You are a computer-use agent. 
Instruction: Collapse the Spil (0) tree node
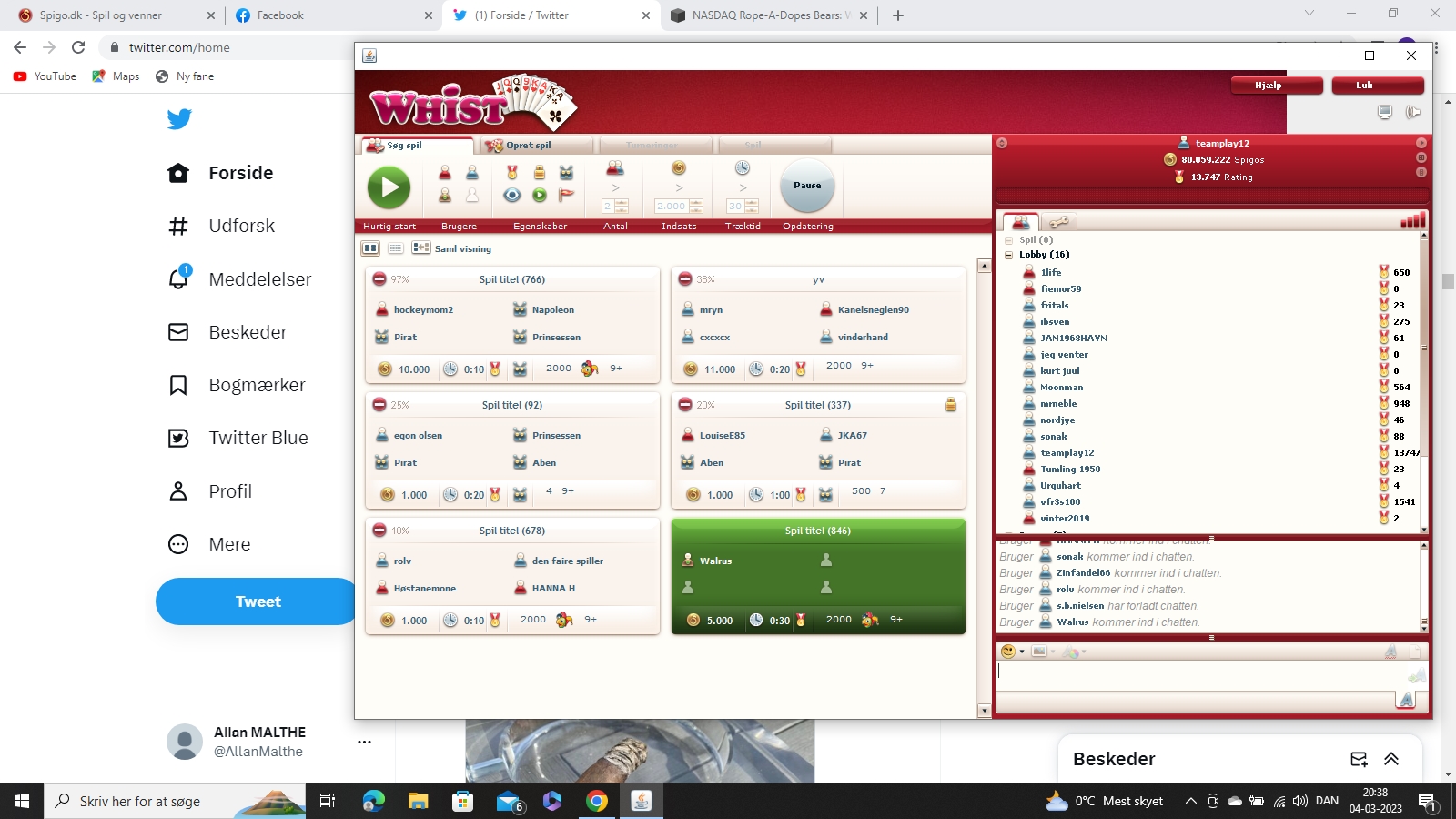coord(1008,240)
